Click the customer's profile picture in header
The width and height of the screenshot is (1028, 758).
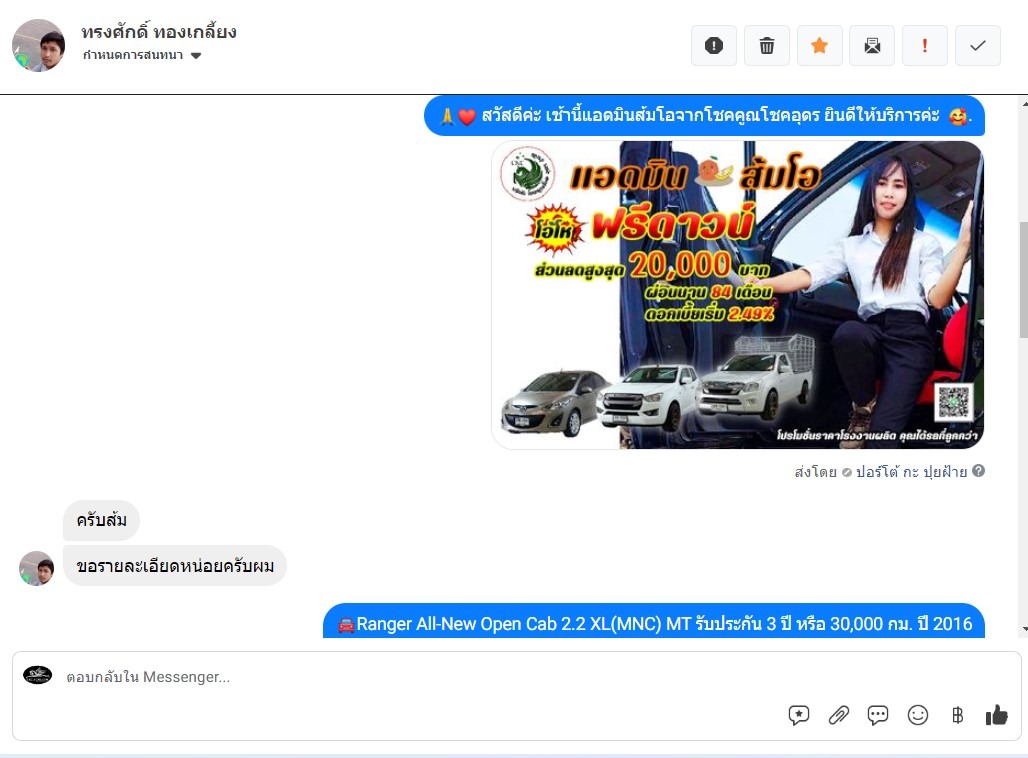pos(39,45)
